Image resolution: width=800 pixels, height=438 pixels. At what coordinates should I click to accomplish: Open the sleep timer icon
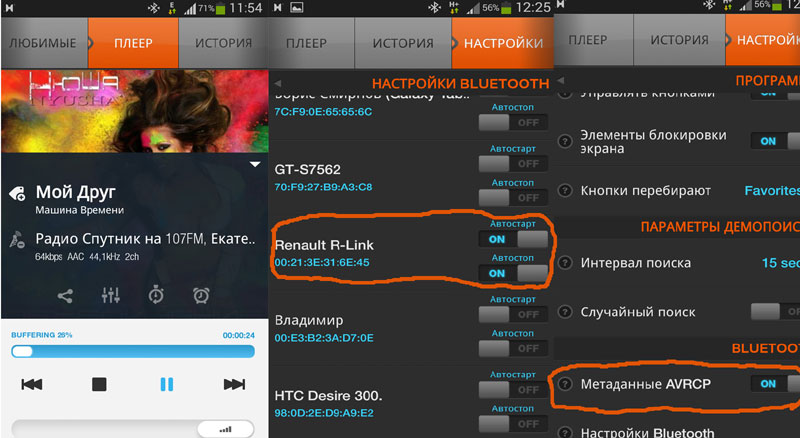[156, 295]
